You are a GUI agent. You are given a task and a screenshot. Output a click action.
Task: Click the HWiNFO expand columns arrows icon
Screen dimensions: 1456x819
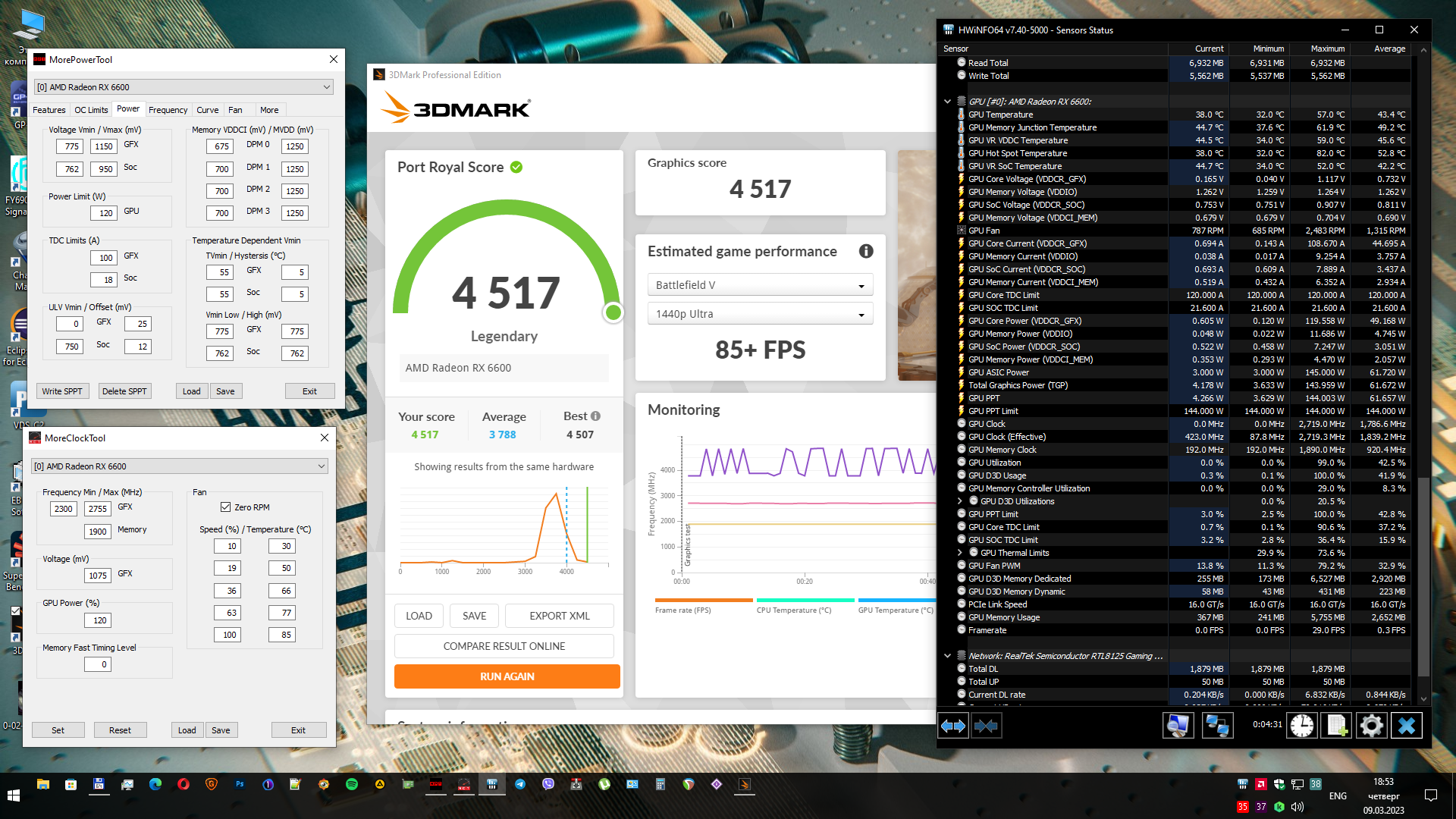tap(953, 726)
